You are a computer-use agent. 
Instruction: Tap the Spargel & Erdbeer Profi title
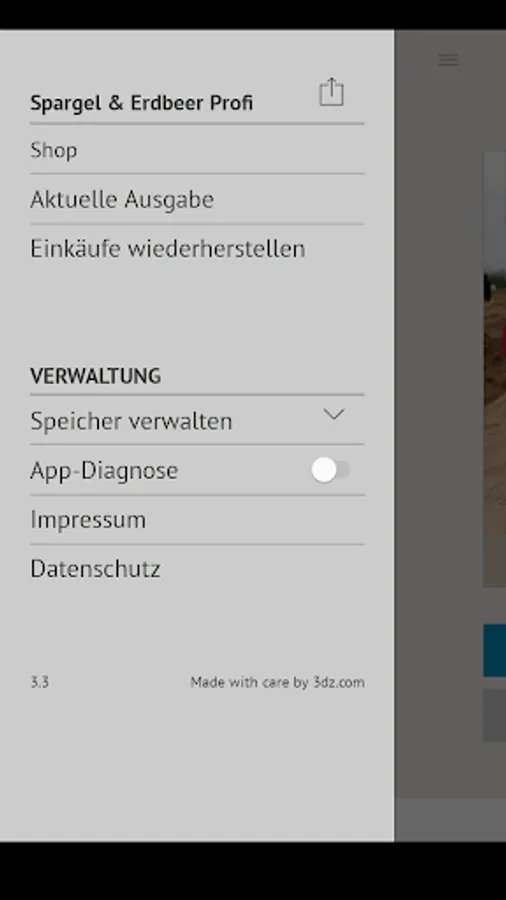(x=141, y=103)
